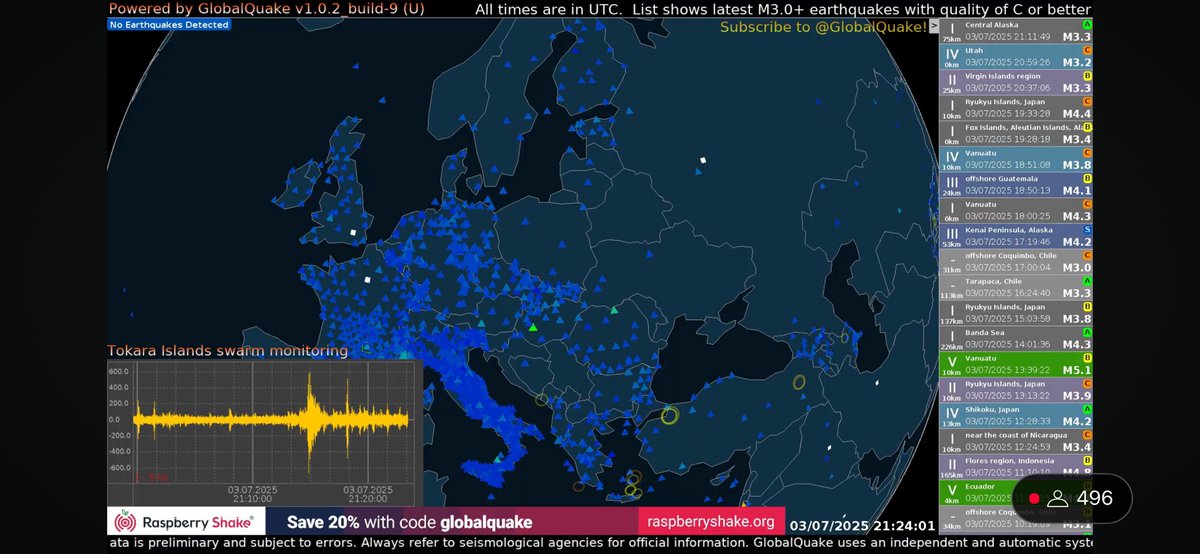This screenshot has height=554, width=1200.
Task: Open the Utah M3.2 earthquake entry
Action: [1016, 55]
